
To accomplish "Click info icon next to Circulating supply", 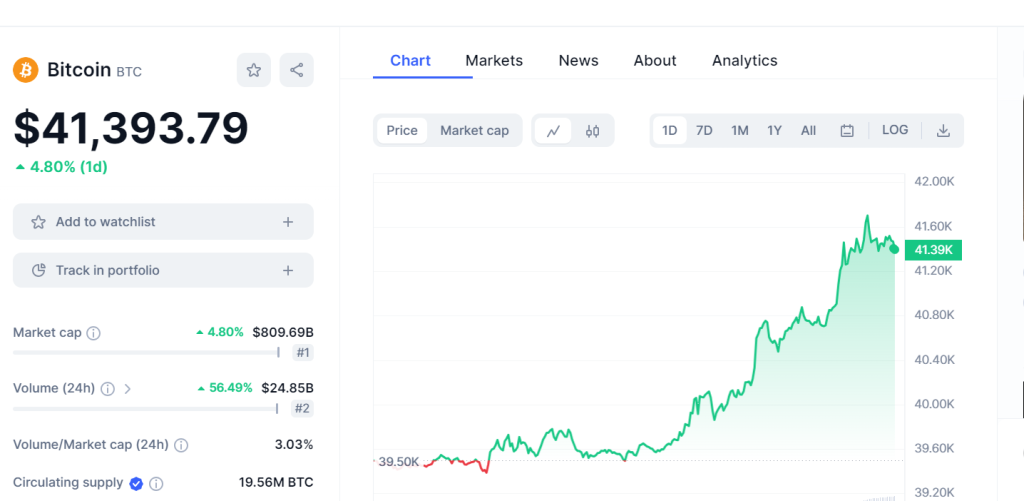I will [x=155, y=484].
